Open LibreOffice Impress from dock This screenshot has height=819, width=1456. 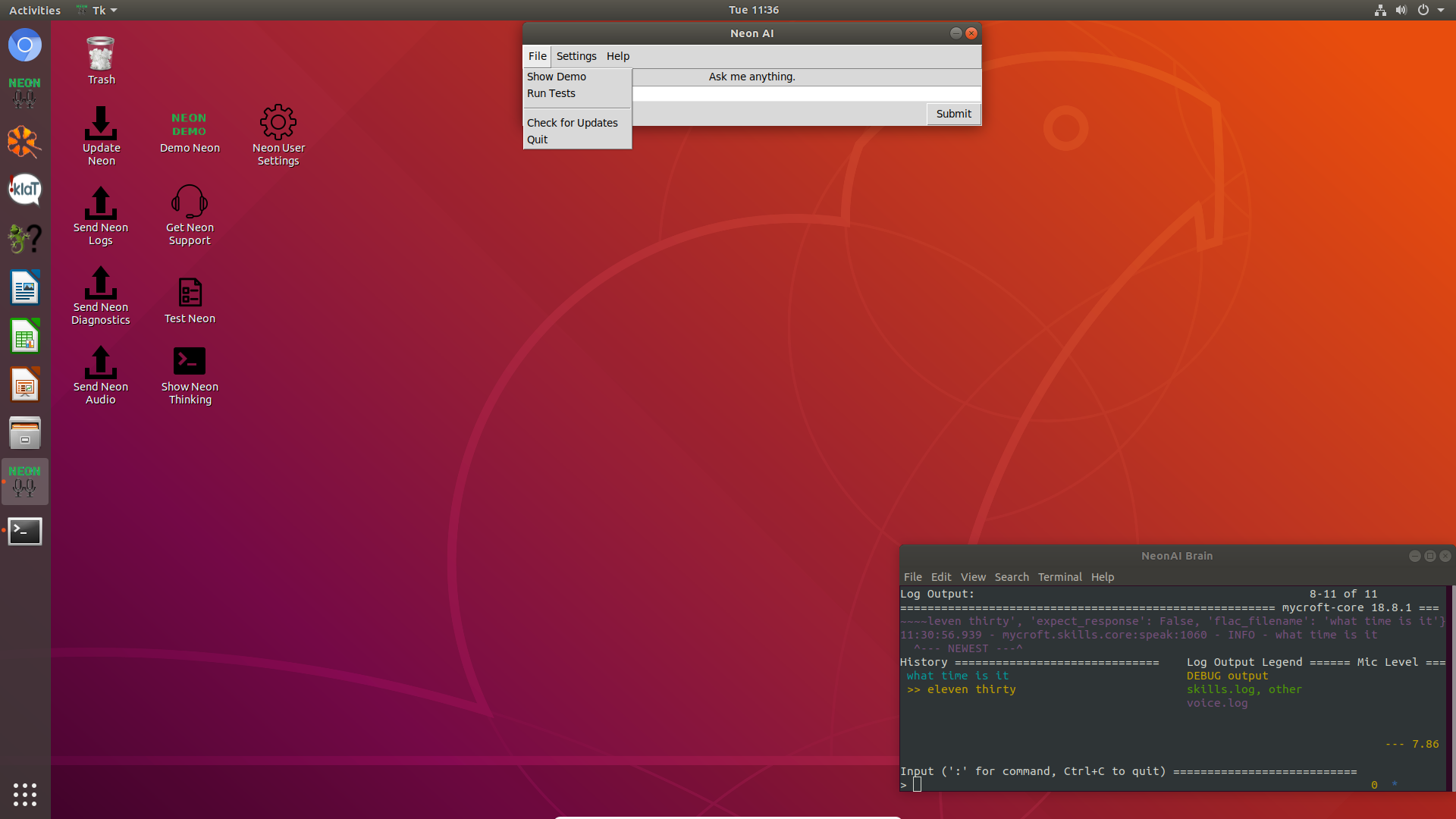pos(25,384)
